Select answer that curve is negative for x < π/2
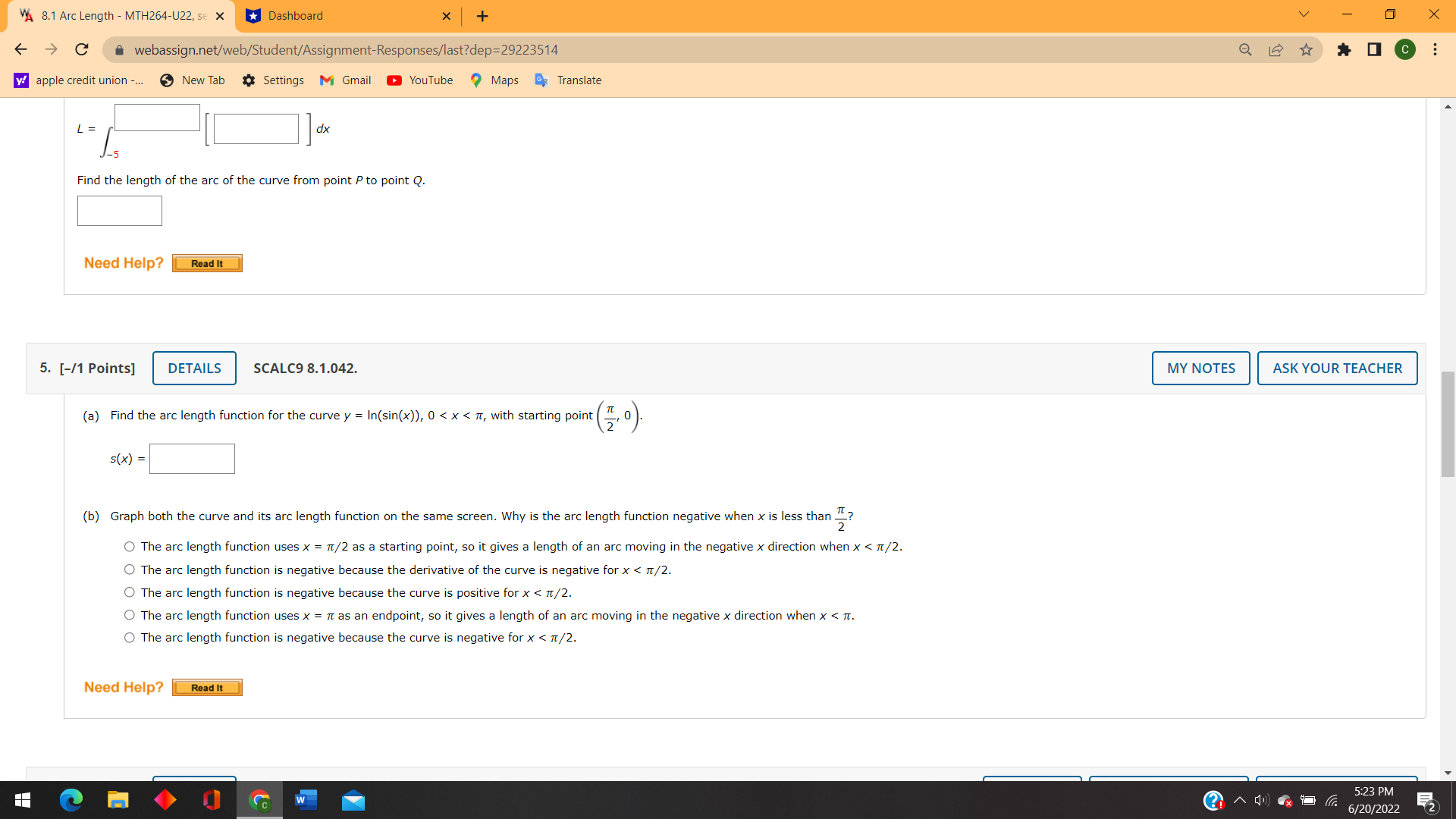1456x819 pixels. click(129, 638)
